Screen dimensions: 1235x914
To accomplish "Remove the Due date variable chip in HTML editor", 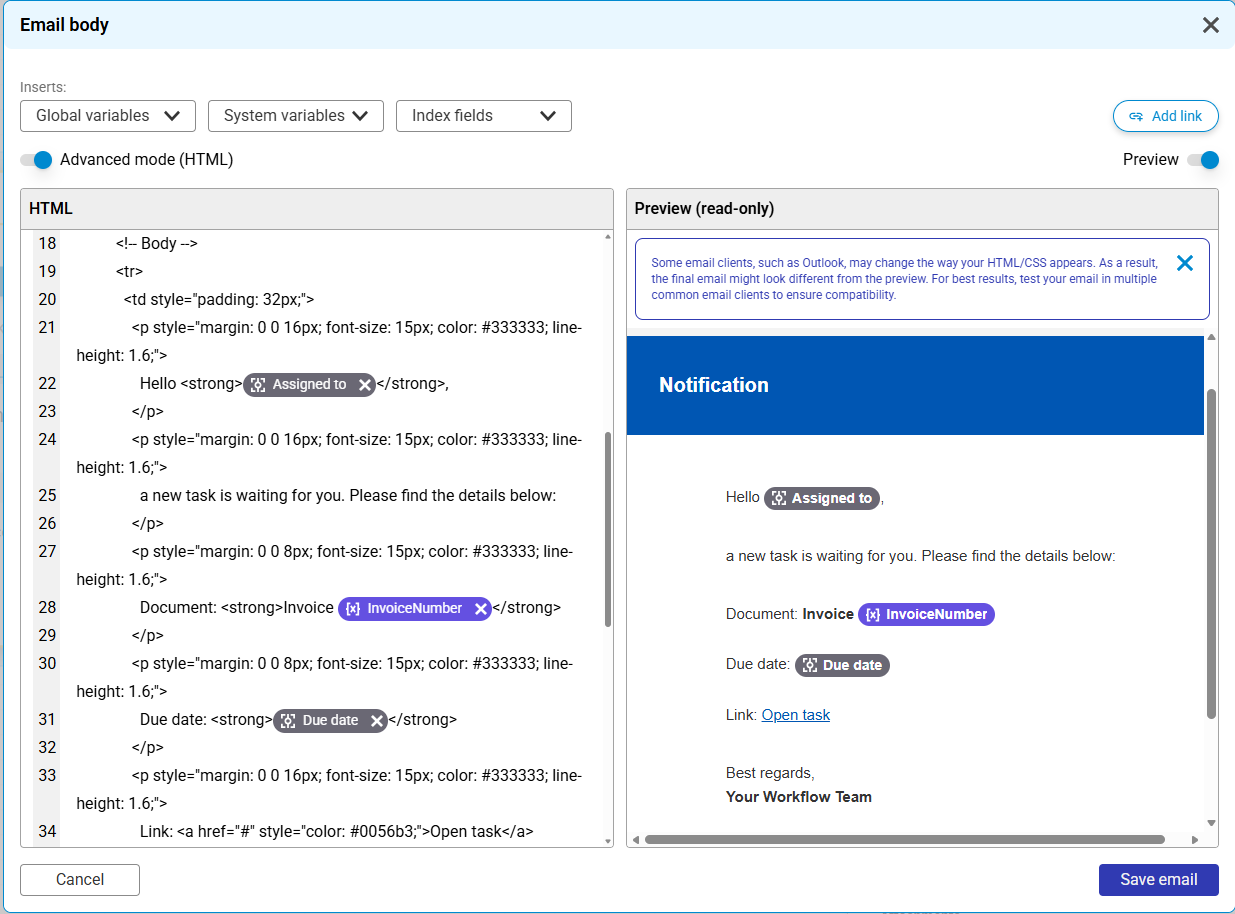I will tap(377, 721).
